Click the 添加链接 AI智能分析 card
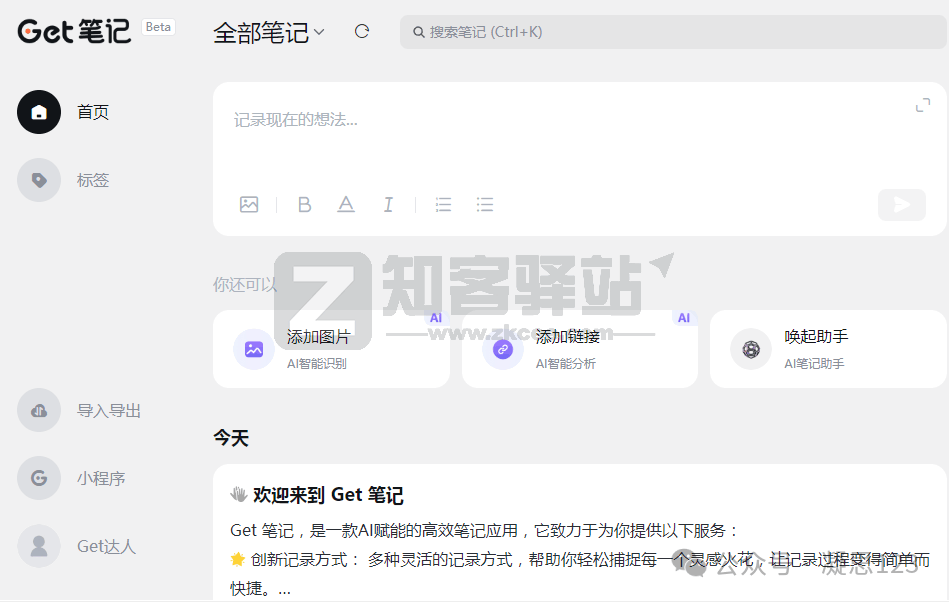Image resolution: width=949 pixels, height=602 pixels. coord(579,349)
